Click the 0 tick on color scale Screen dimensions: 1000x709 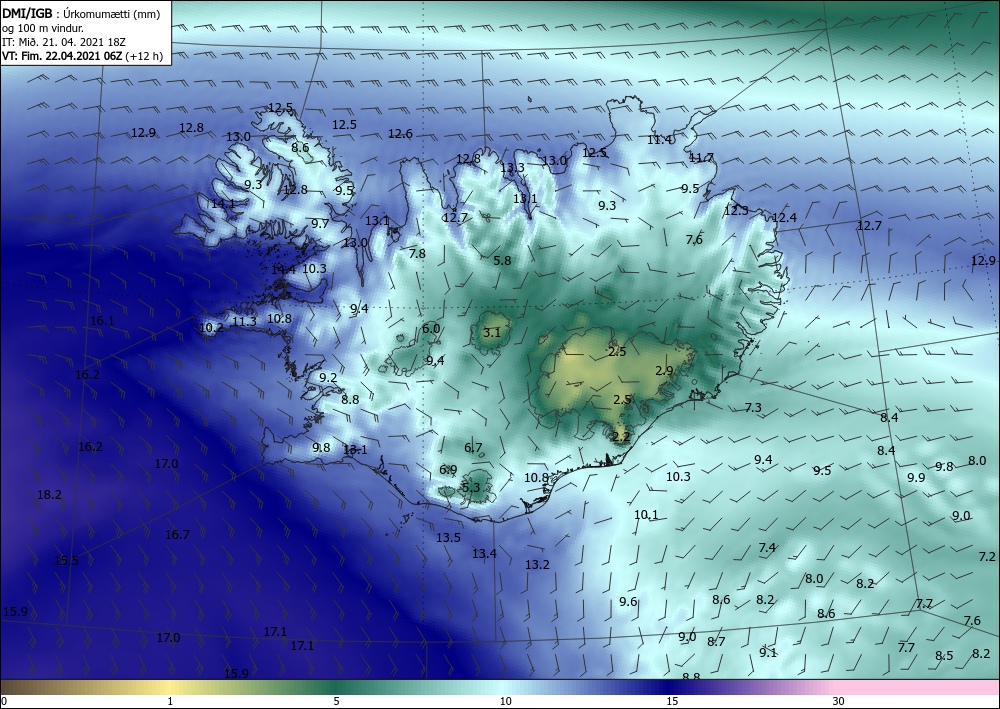[x=4, y=701]
